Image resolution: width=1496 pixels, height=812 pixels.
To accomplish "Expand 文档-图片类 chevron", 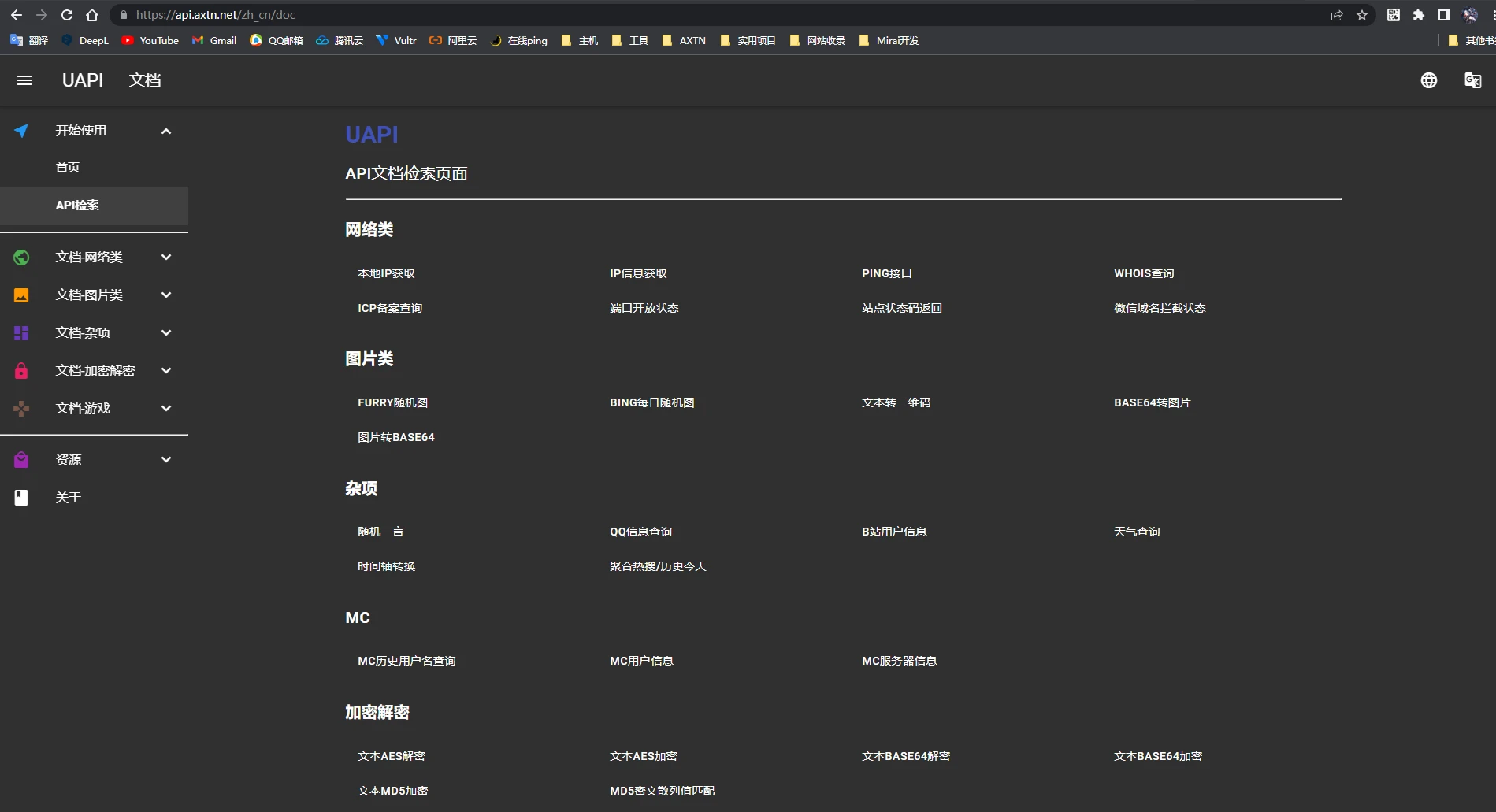I will (x=166, y=295).
